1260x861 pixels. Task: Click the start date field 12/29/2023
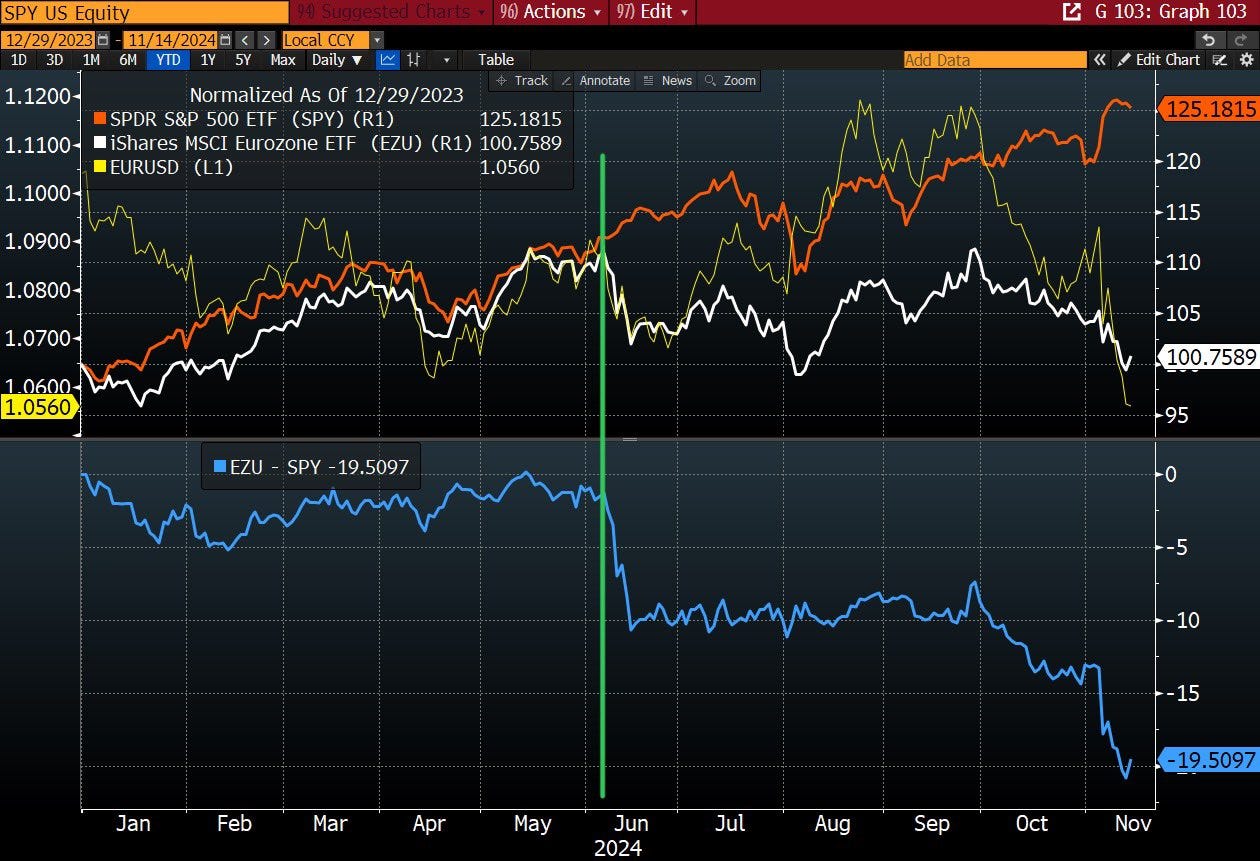click(x=48, y=40)
